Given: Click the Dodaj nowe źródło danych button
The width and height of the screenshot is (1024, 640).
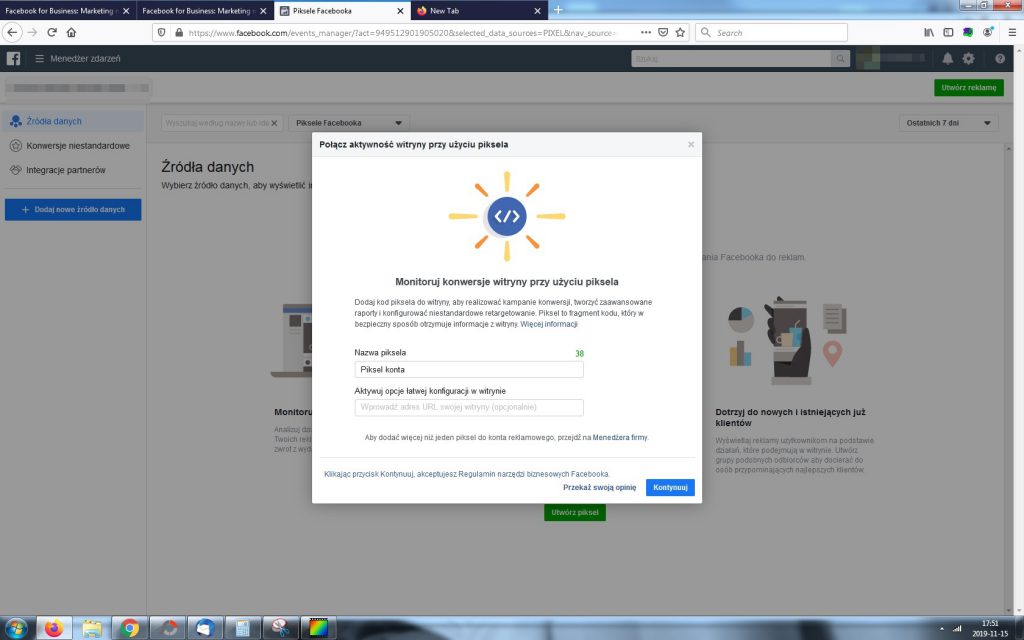Looking at the screenshot, I should click(x=73, y=210).
